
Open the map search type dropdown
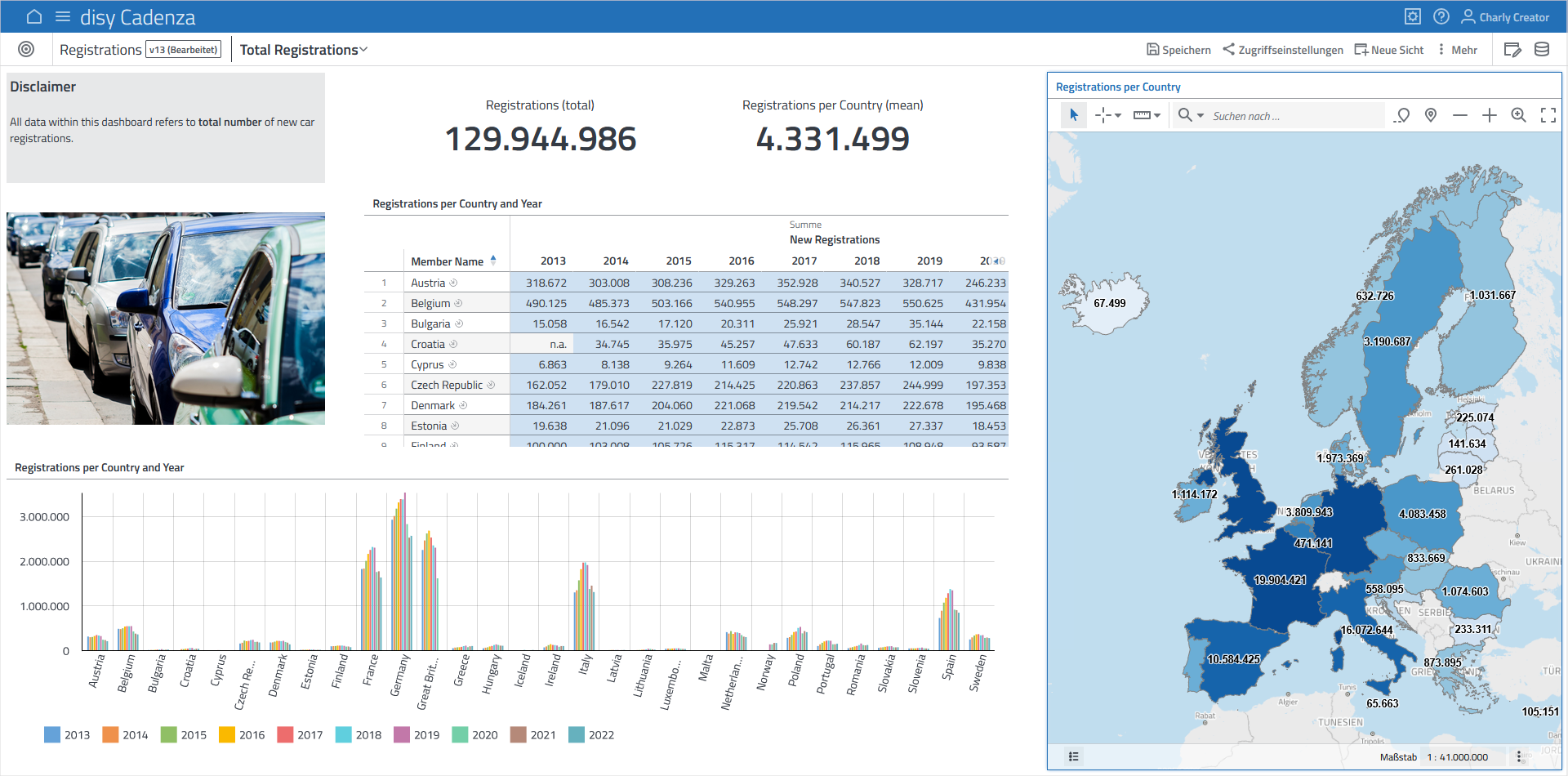click(1191, 116)
